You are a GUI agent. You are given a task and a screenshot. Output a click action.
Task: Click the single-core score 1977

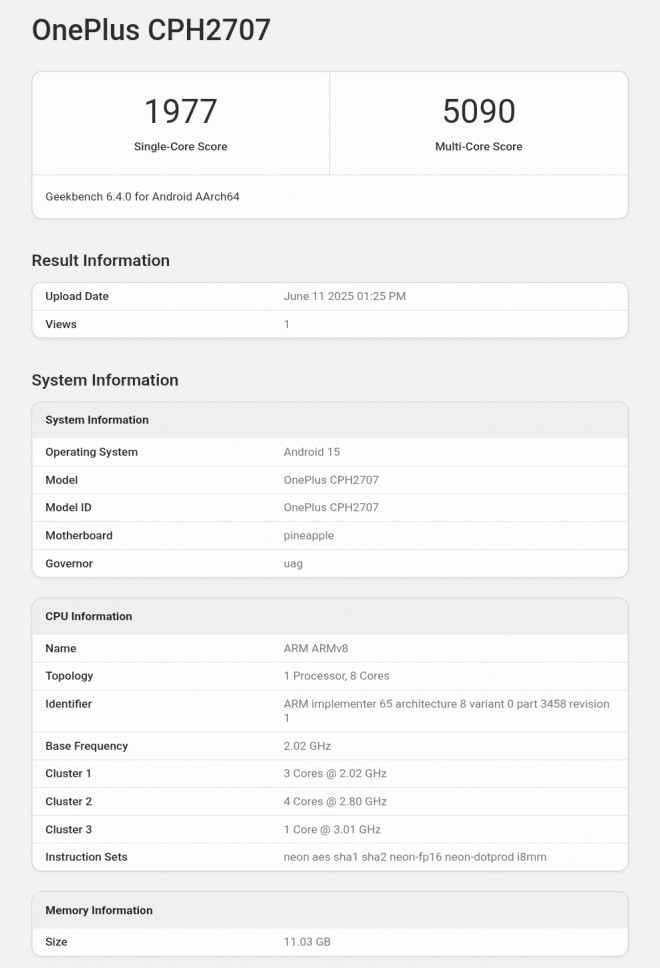pos(180,111)
